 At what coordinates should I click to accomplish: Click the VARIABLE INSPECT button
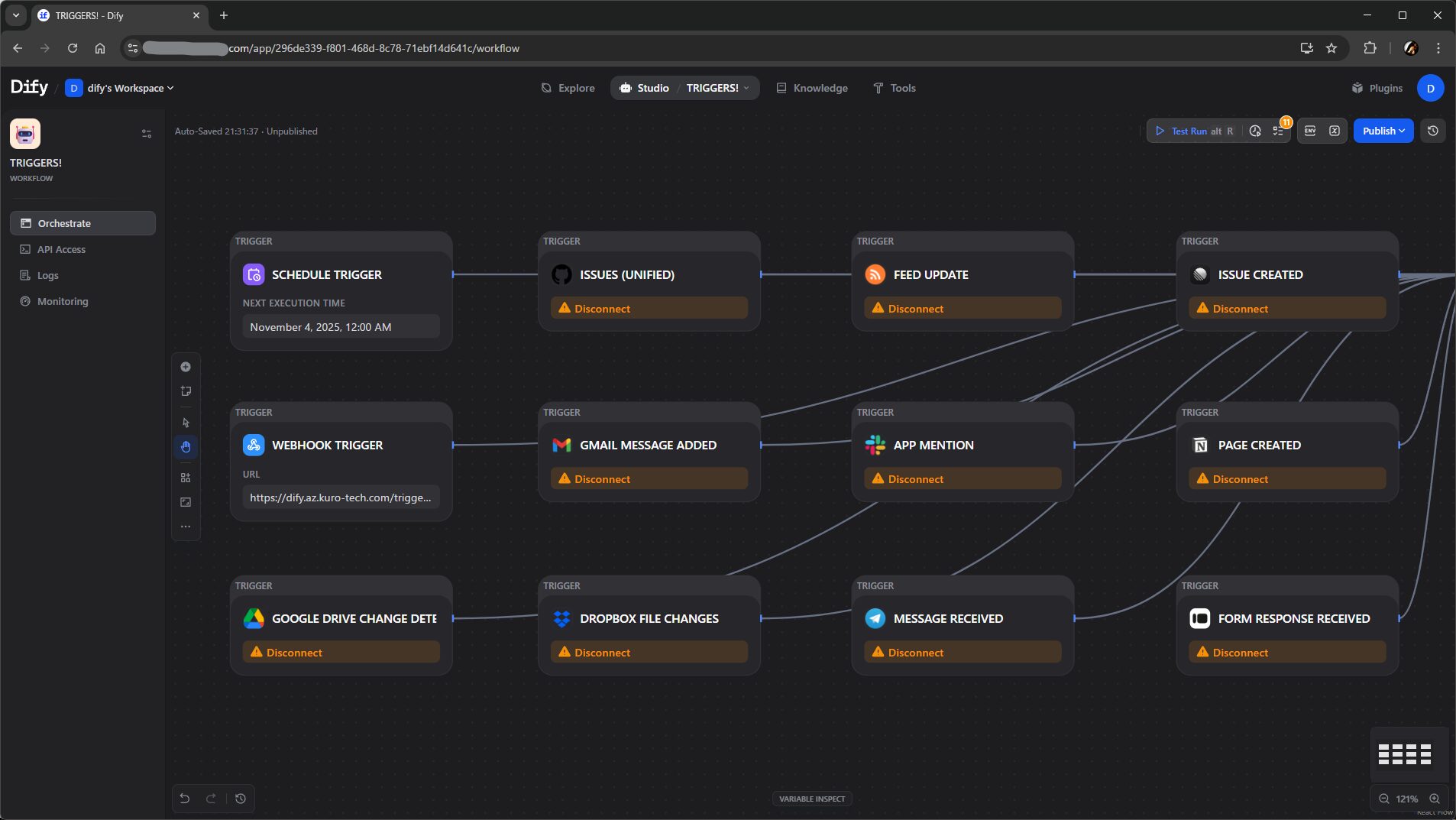812,799
